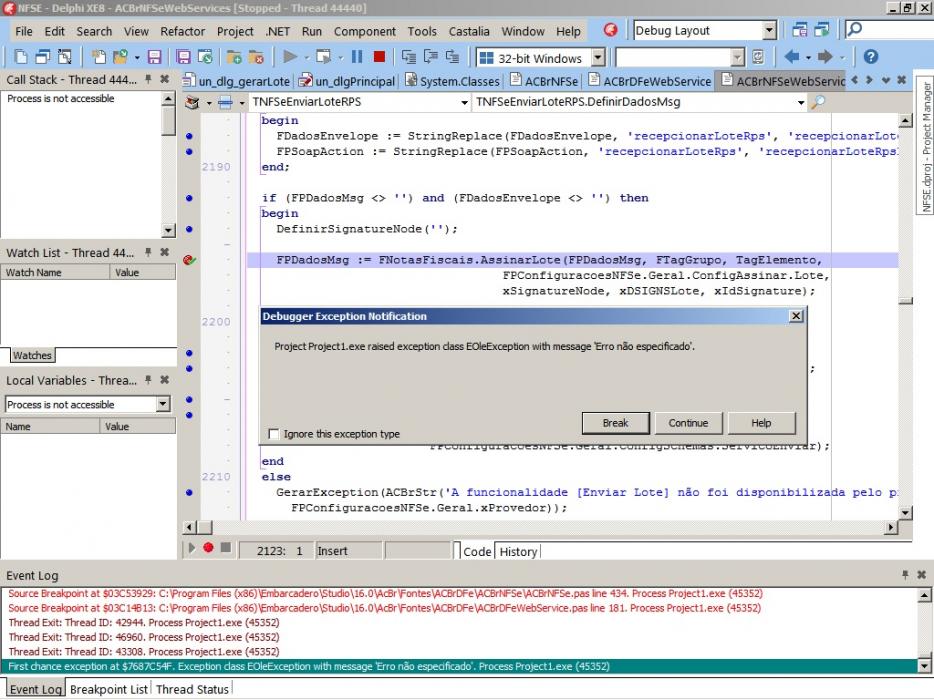Close the Debugger Exception Notification dialog
The image size is (934, 700).
796,316
